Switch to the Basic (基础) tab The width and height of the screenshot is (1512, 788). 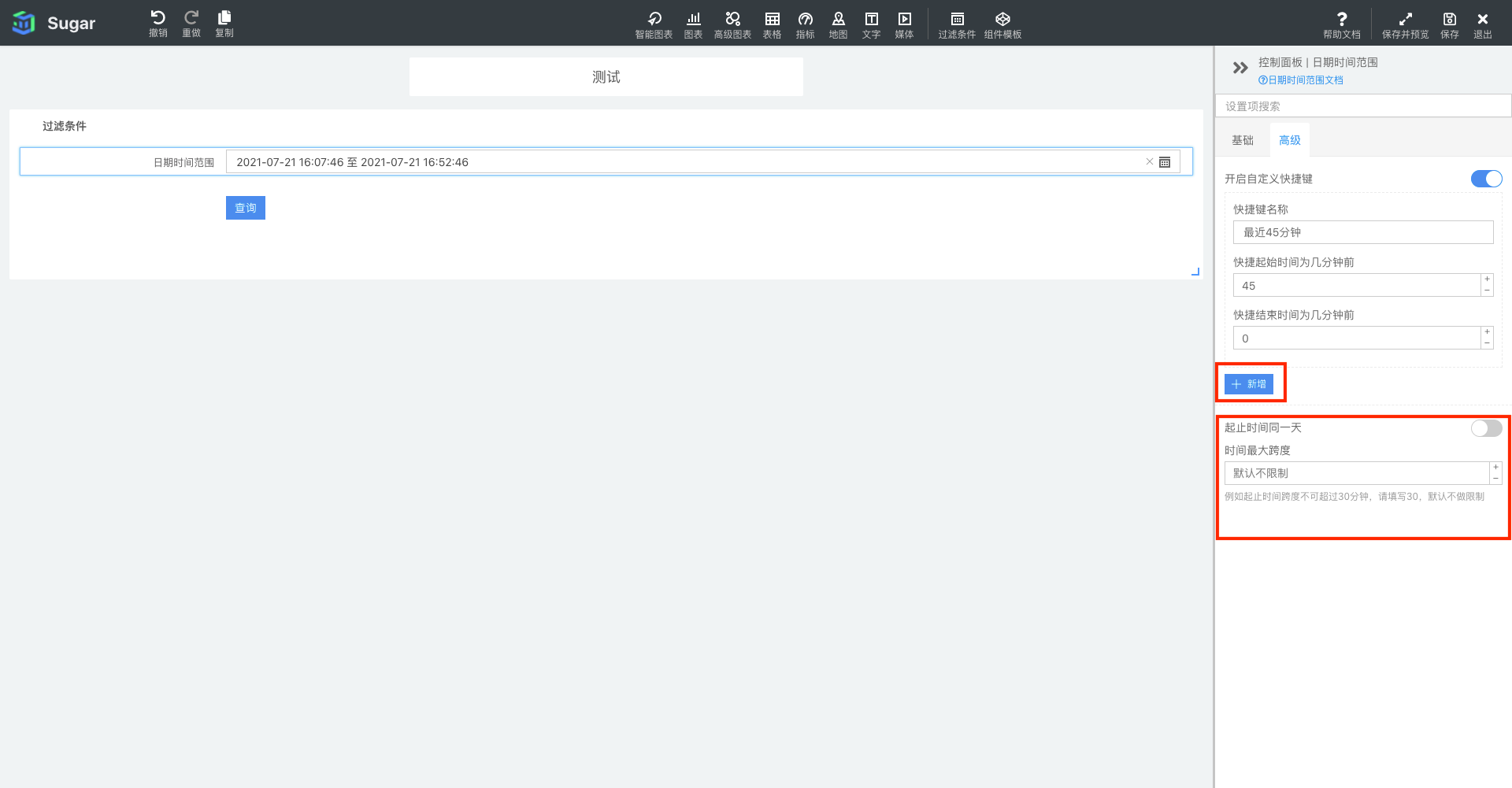click(x=1243, y=140)
